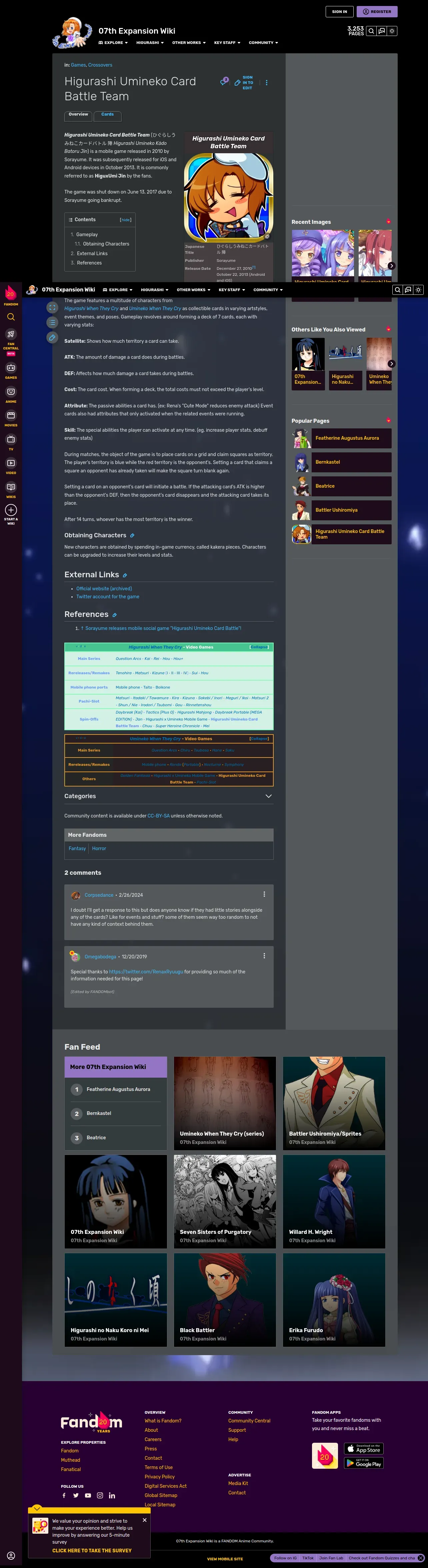Start a wiki plus button

(11, 509)
